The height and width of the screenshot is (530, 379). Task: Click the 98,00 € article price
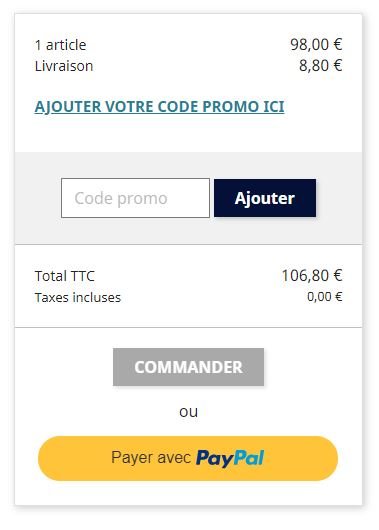coord(316,45)
